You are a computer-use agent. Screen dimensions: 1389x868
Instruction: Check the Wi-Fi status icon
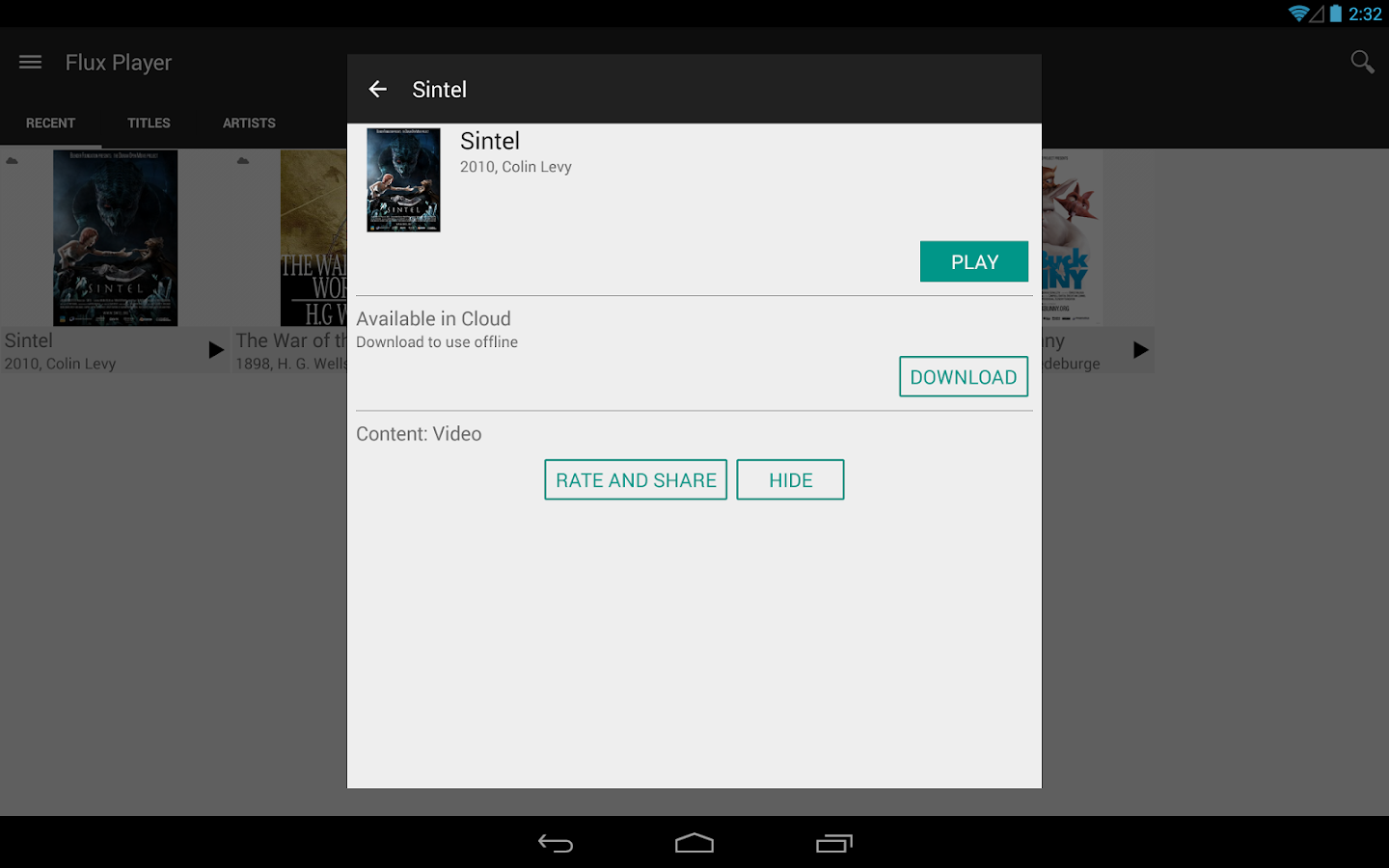tap(1298, 14)
